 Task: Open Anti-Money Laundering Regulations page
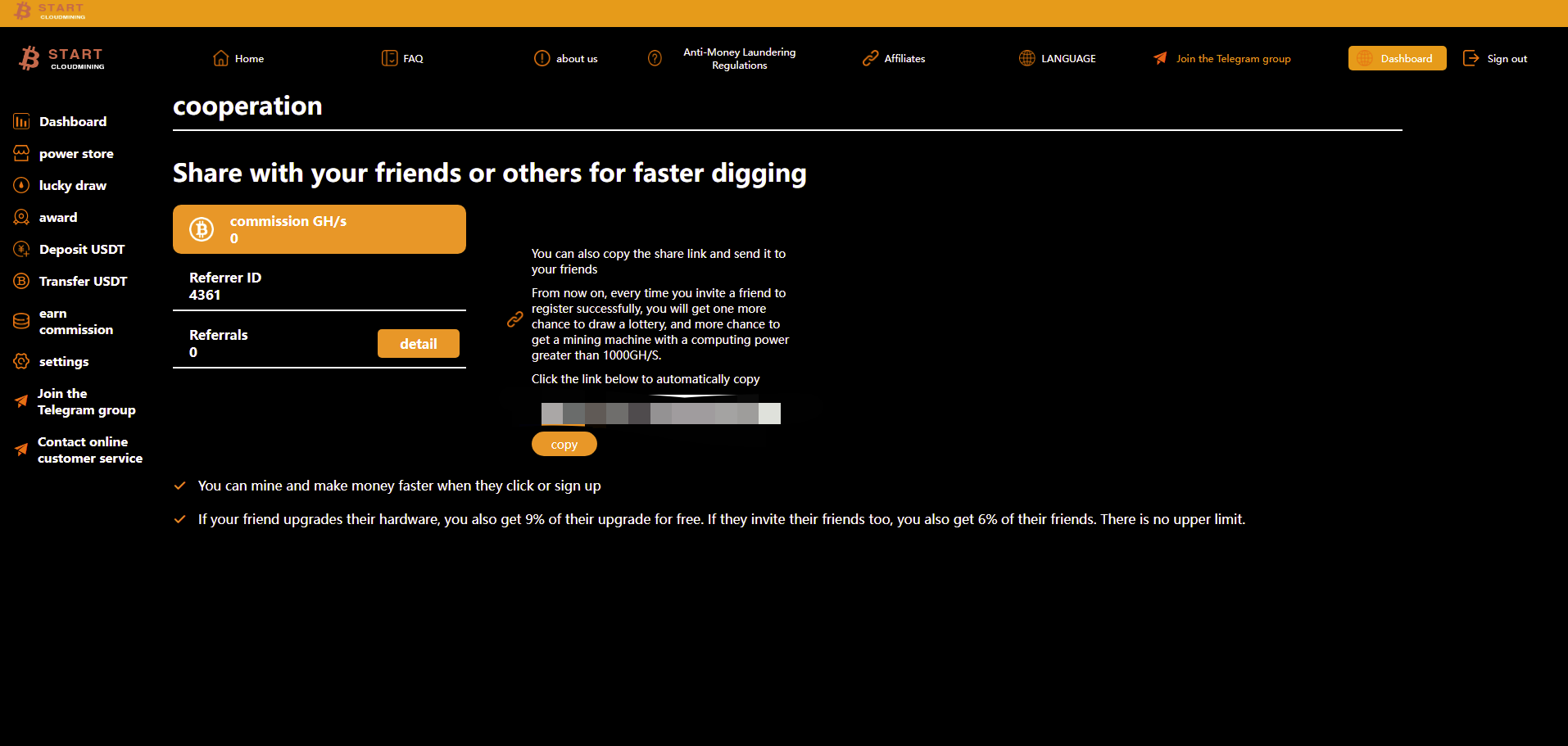[739, 58]
